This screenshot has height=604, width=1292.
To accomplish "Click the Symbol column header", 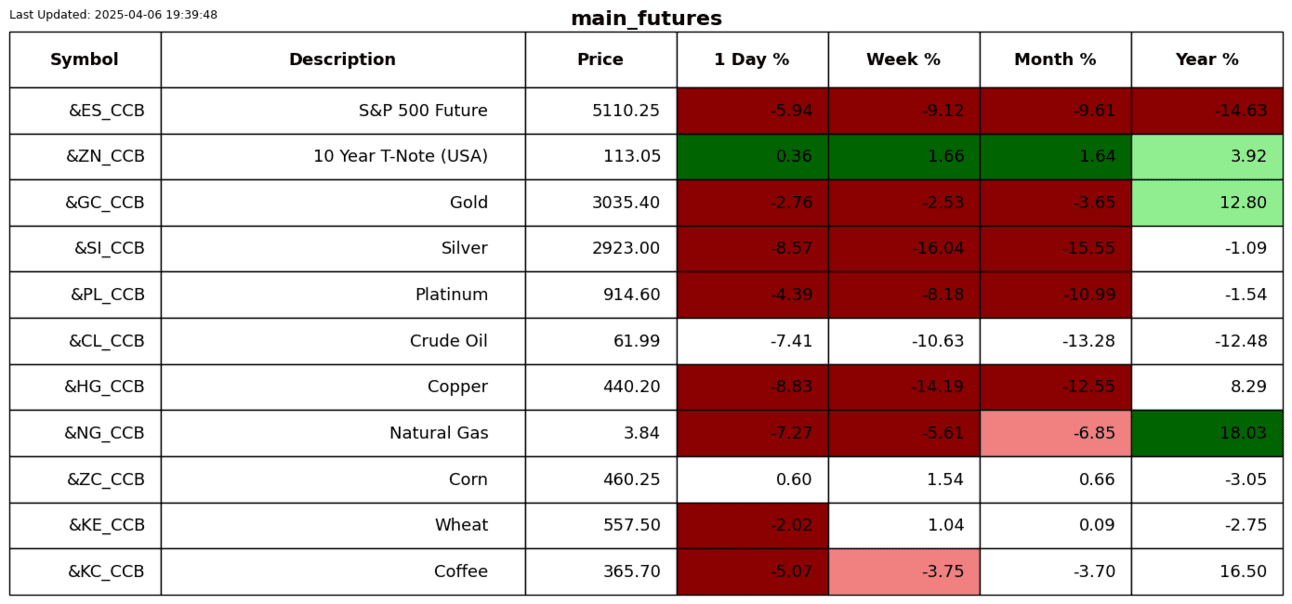I will (85, 60).
